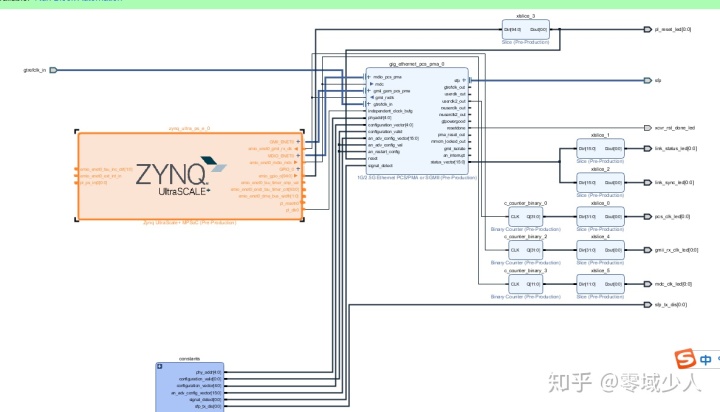Click the phy_addr[4:0] pin on constants block
The height and width of the screenshot is (412, 720).
tap(208, 372)
